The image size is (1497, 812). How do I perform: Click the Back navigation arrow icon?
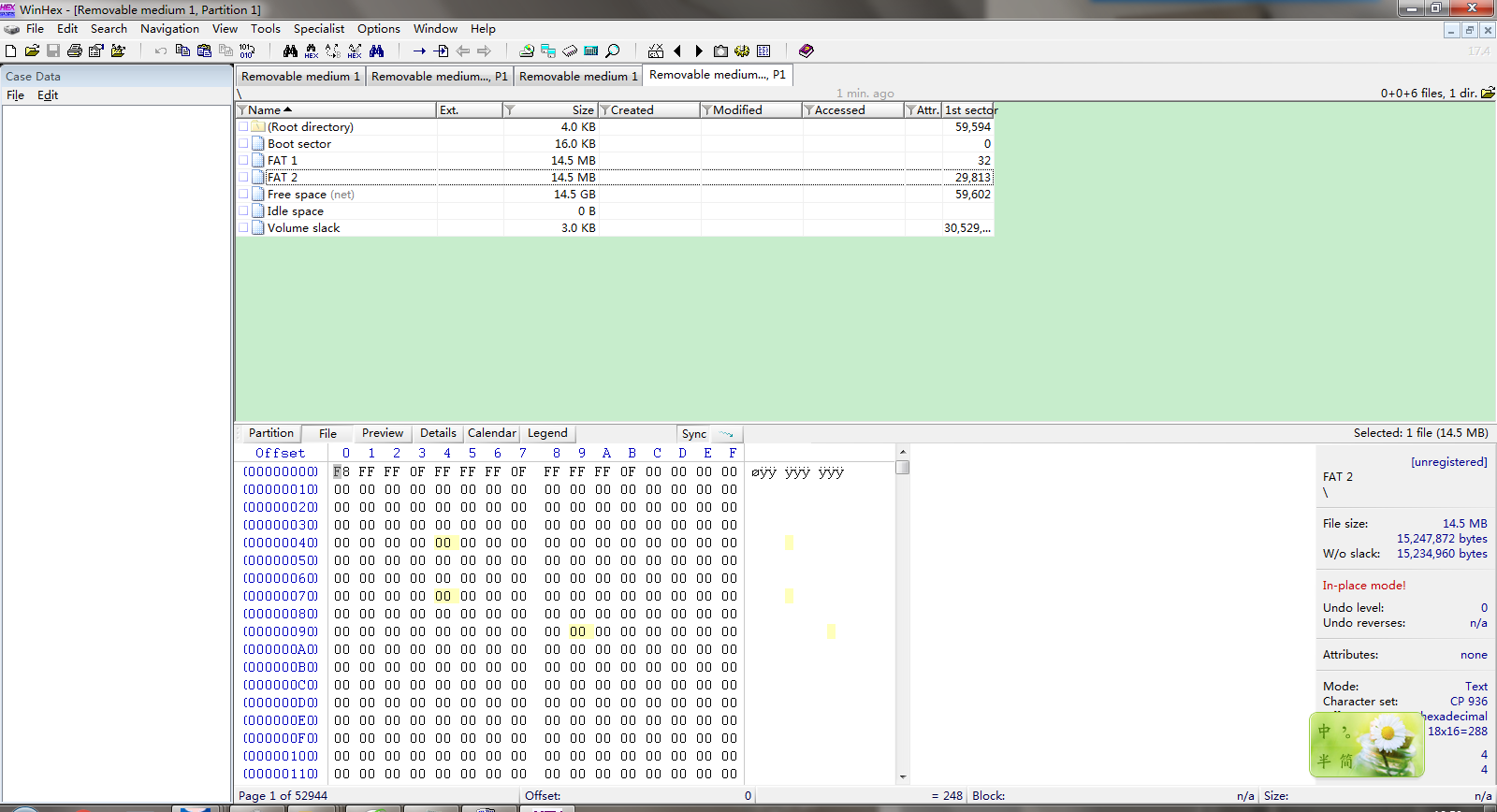[462, 51]
